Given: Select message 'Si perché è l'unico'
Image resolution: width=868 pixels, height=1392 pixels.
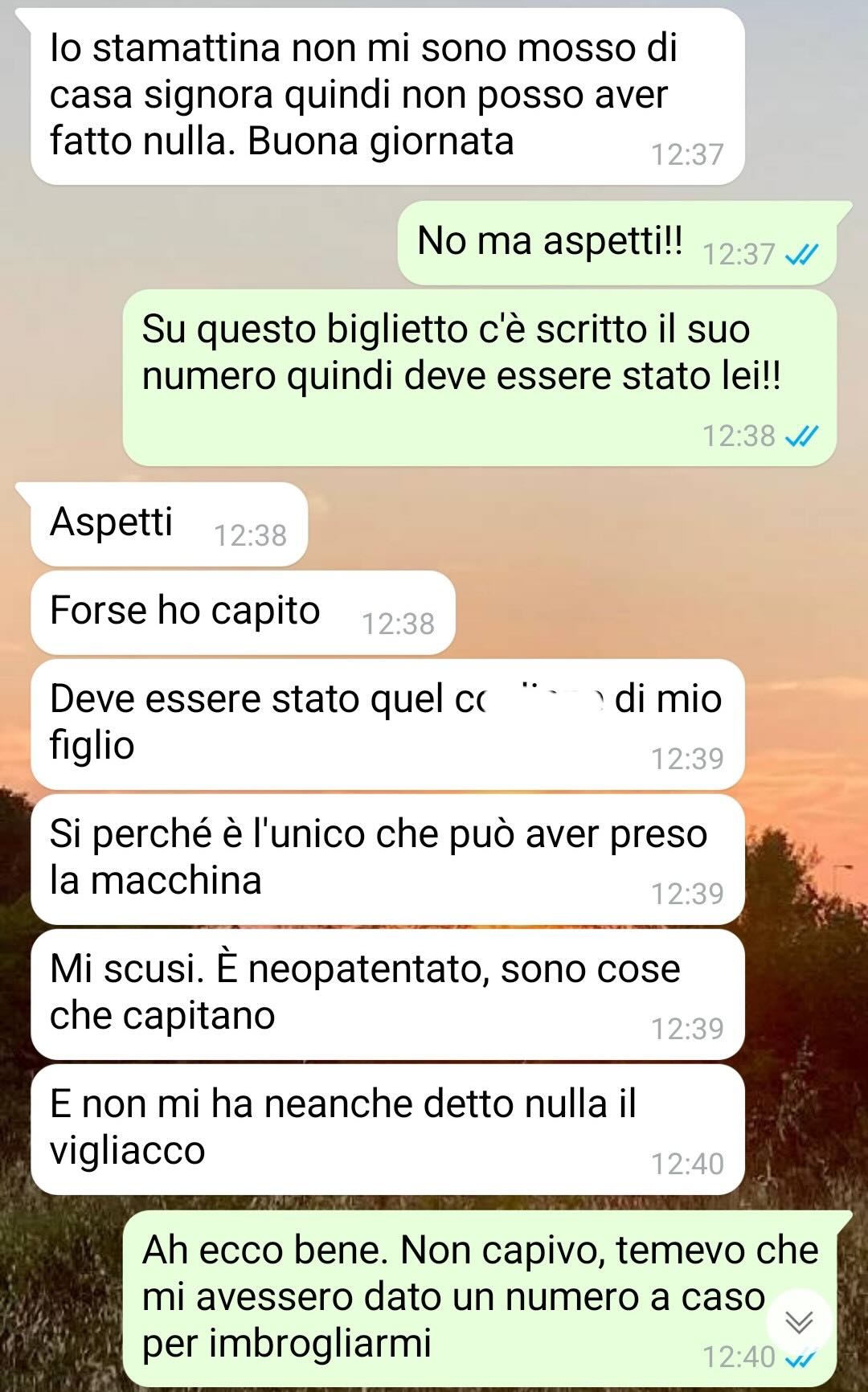Looking at the screenshot, I should click(x=387, y=859).
